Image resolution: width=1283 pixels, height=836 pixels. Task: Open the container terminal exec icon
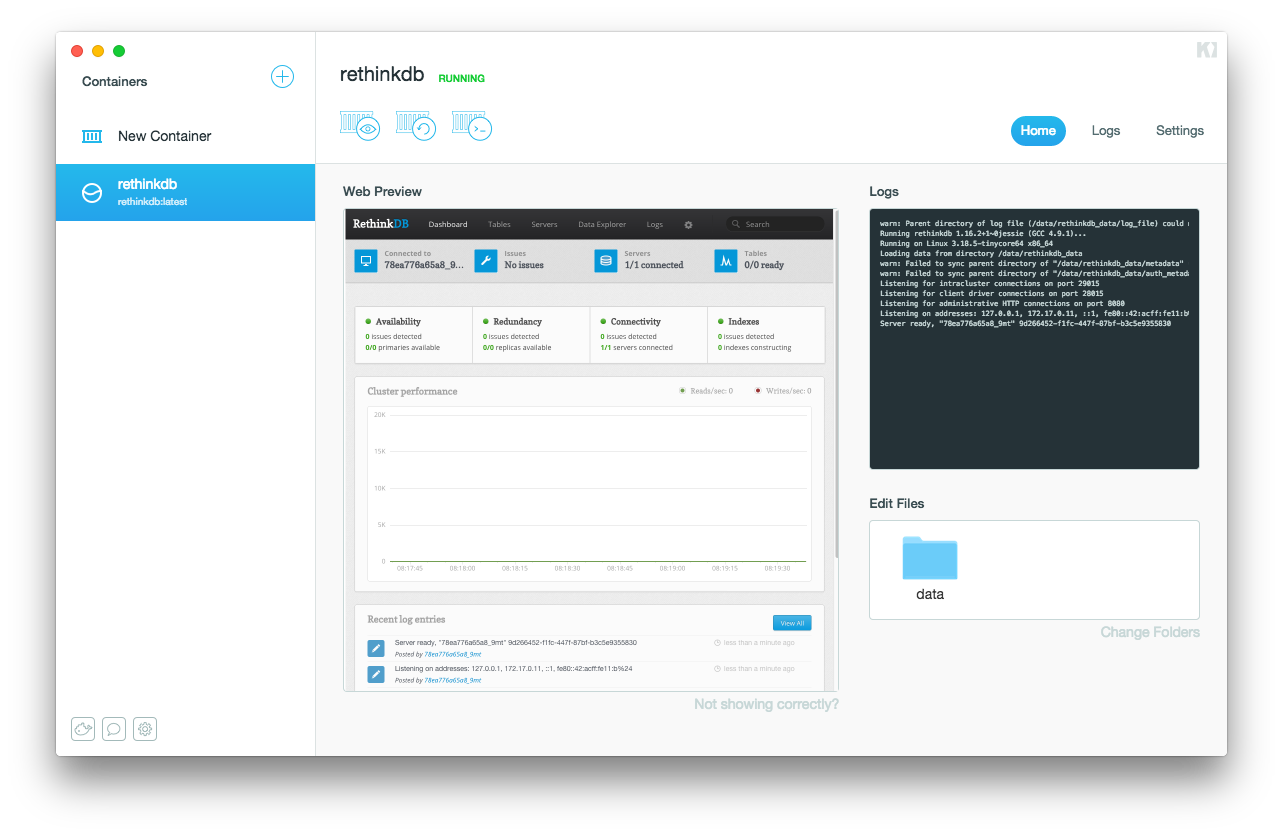472,126
